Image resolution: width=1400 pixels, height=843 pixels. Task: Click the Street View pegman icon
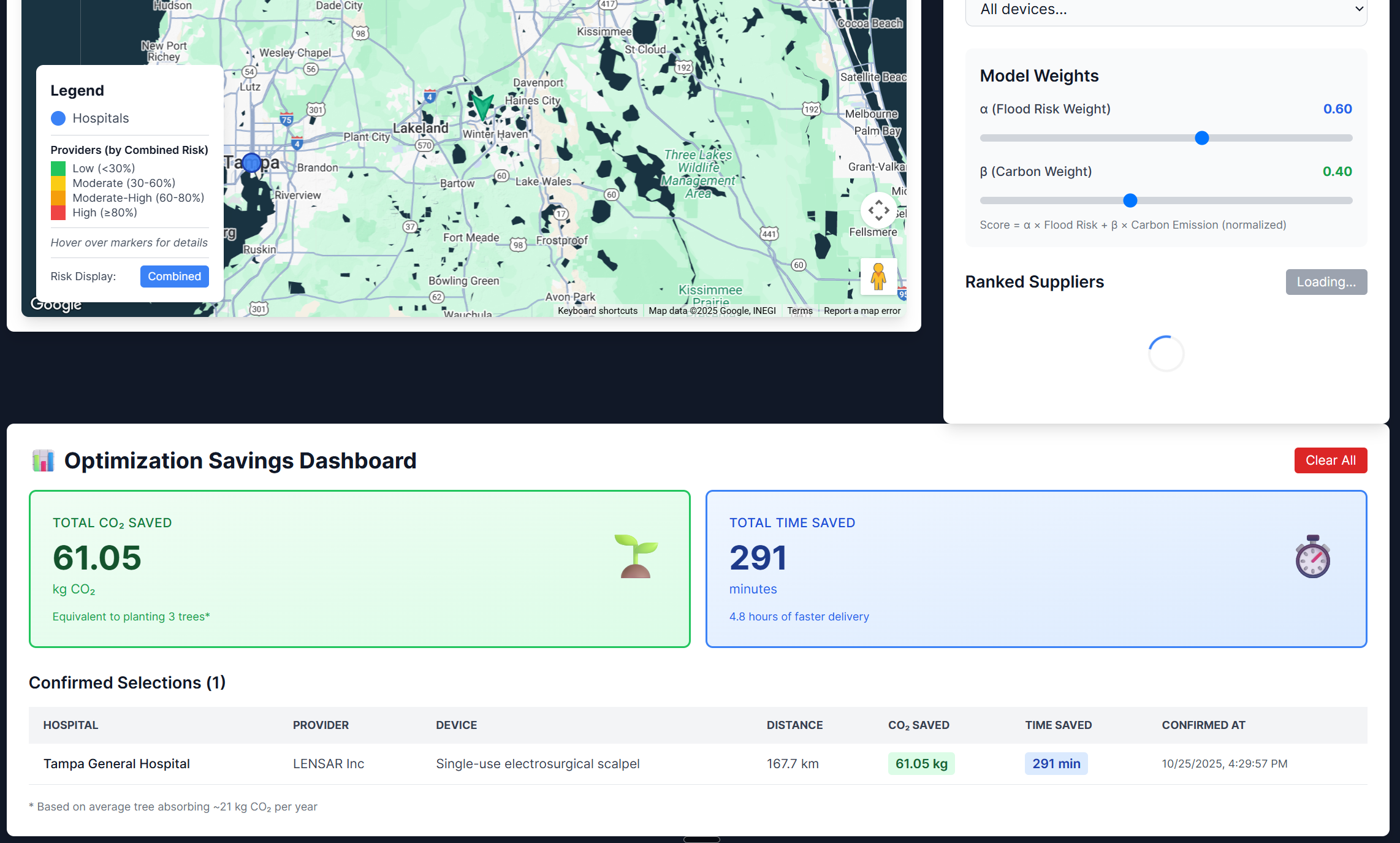point(878,276)
